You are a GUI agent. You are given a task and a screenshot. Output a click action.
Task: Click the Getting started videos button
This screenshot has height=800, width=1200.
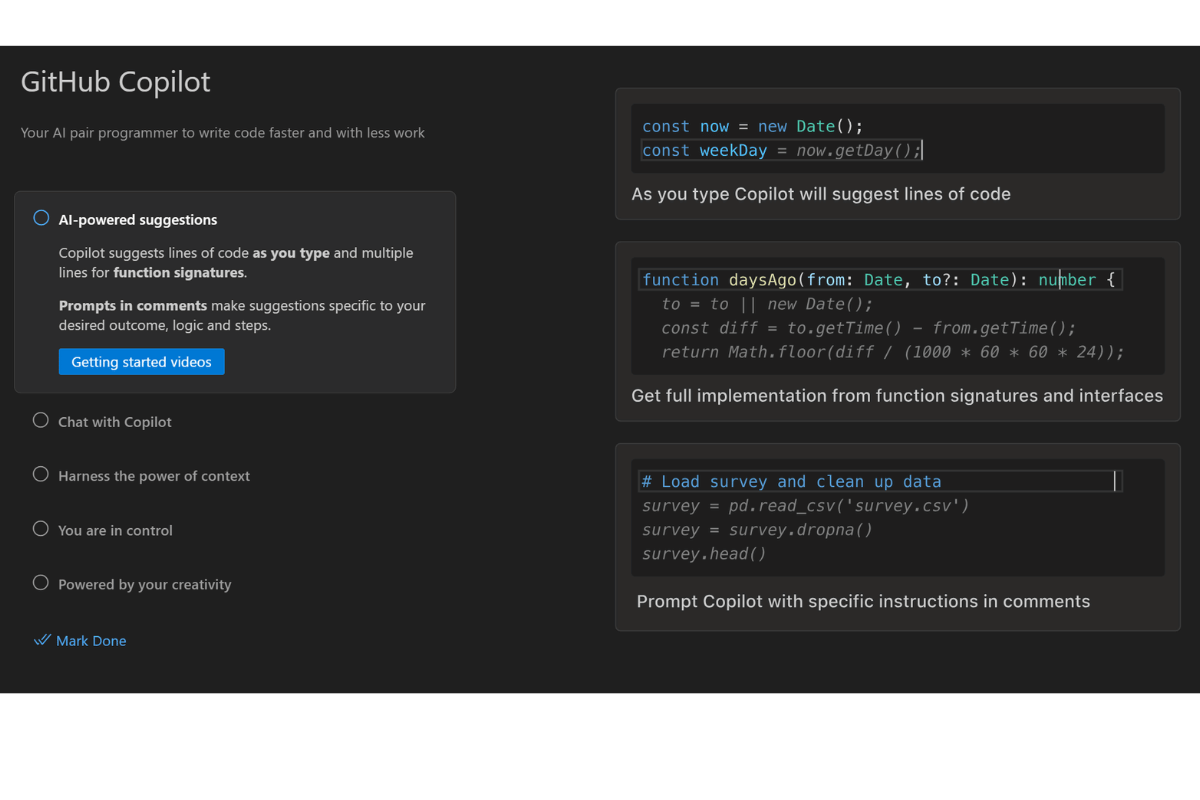click(x=141, y=361)
